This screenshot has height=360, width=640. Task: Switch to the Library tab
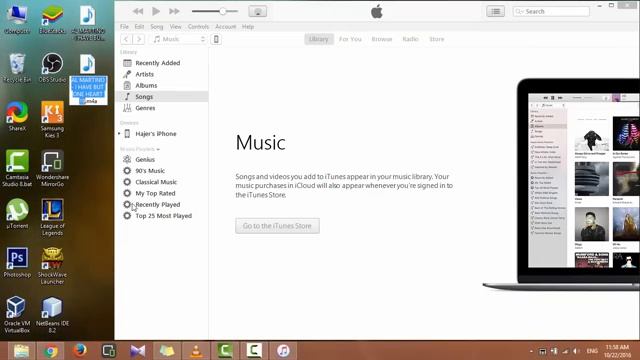tap(318, 39)
